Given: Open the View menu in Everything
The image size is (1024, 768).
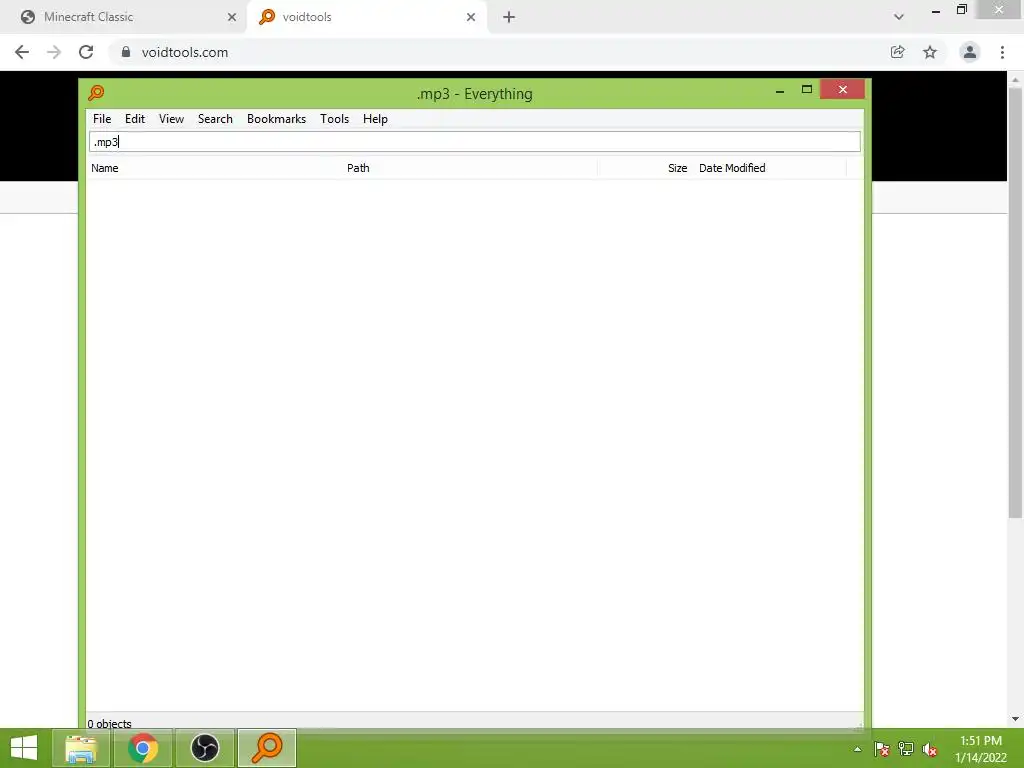Looking at the screenshot, I should (171, 119).
